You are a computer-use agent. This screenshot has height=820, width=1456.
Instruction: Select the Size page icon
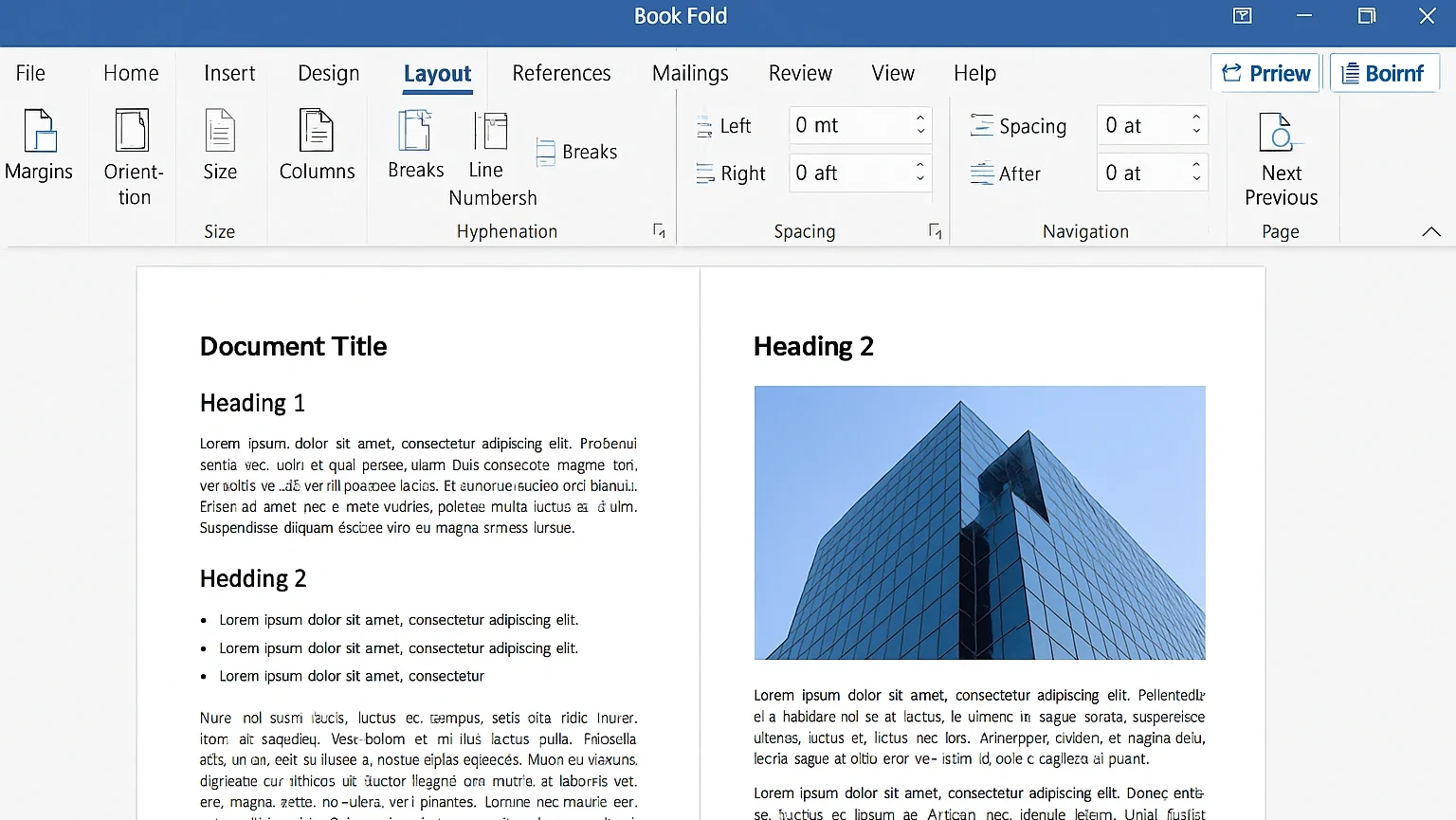[220, 131]
